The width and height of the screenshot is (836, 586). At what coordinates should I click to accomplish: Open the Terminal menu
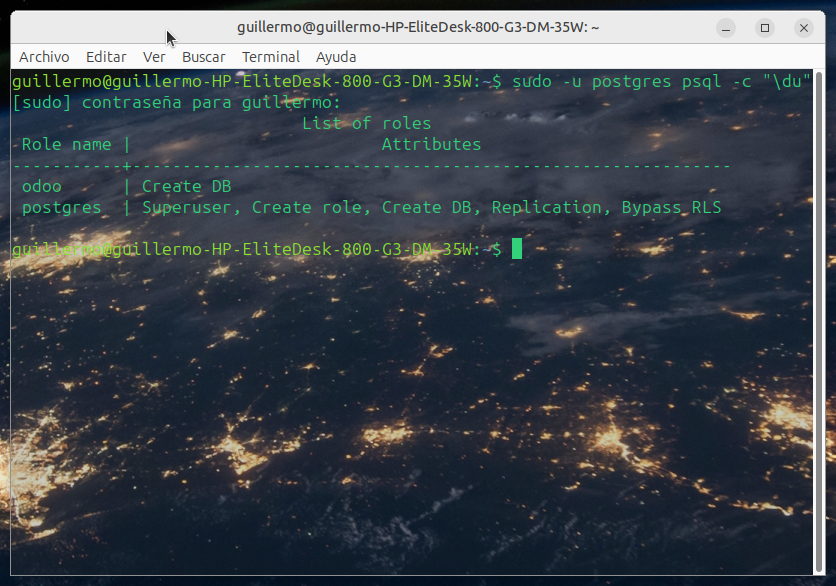(x=270, y=57)
